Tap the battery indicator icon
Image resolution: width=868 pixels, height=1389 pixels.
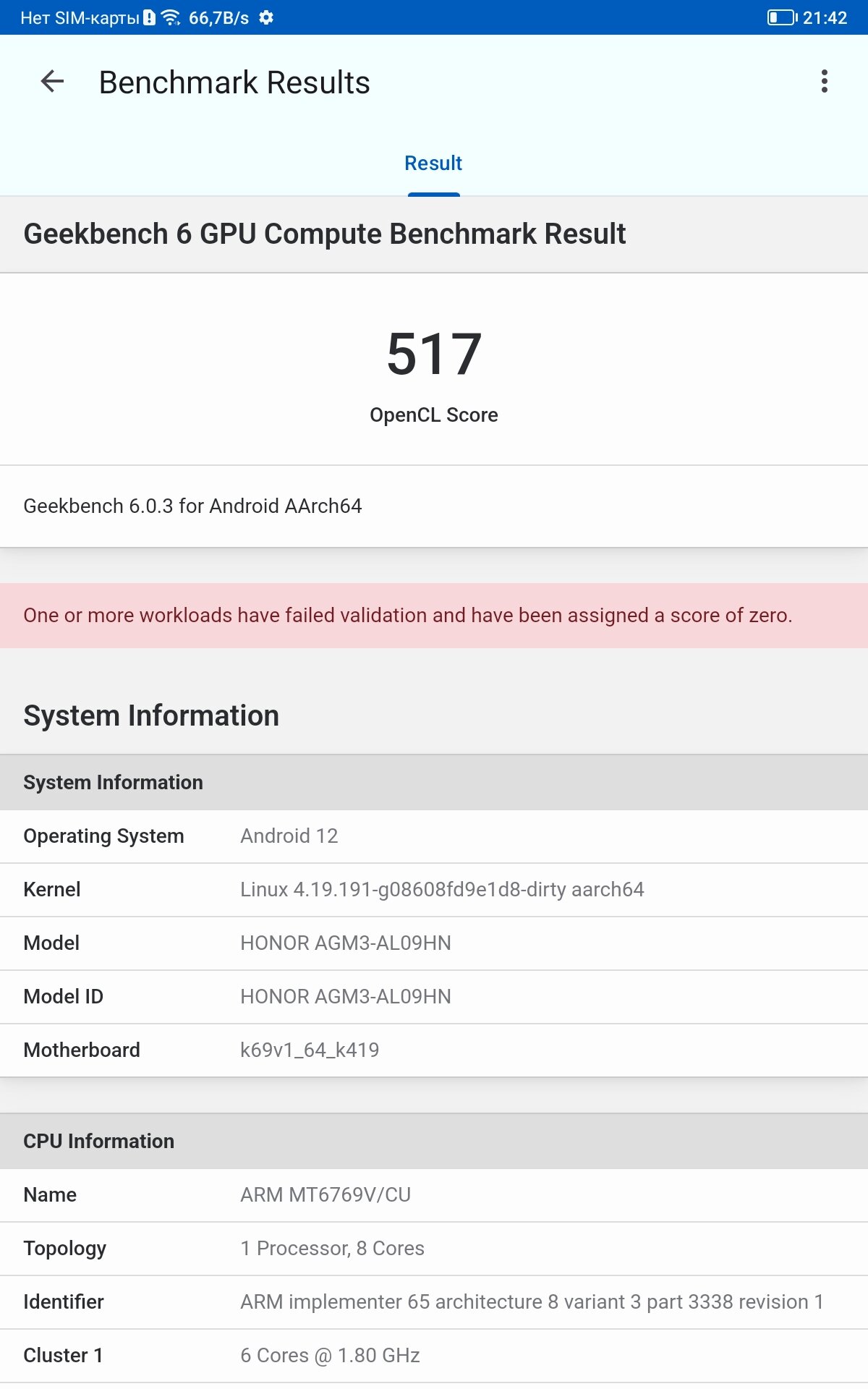coord(781,18)
